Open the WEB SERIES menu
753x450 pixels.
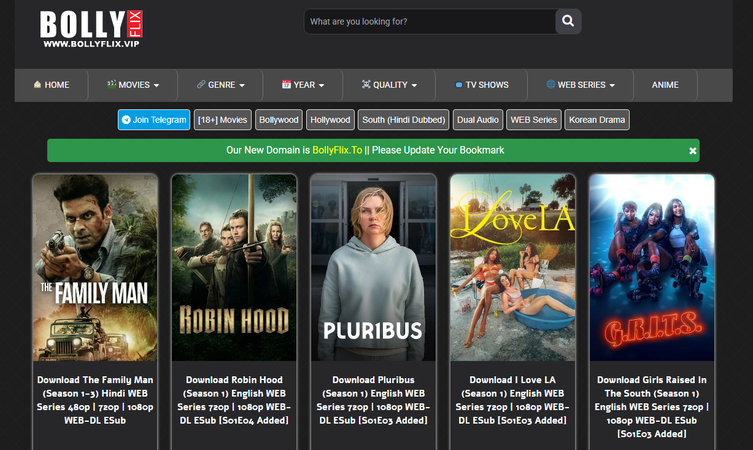tap(581, 85)
